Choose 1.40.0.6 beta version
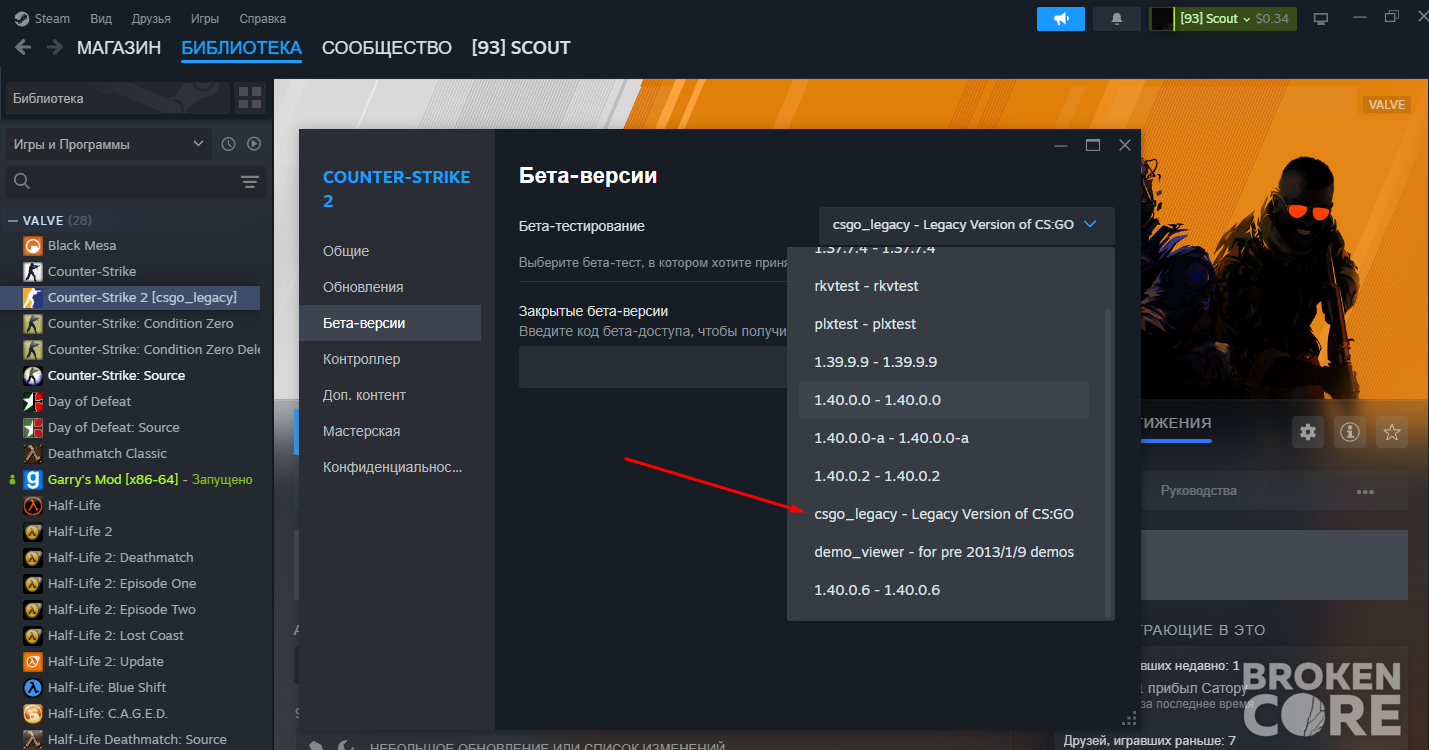This screenshot has height=750, width=1429. point(943,590)
